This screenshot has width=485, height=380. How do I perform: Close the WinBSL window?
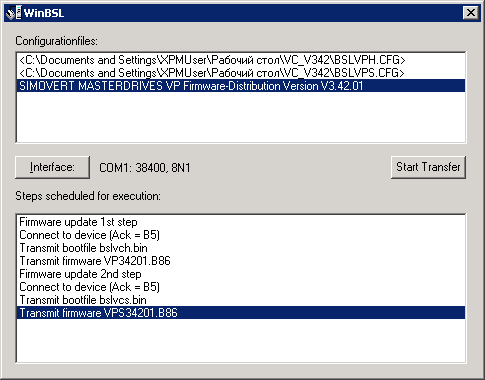[471, 13]
